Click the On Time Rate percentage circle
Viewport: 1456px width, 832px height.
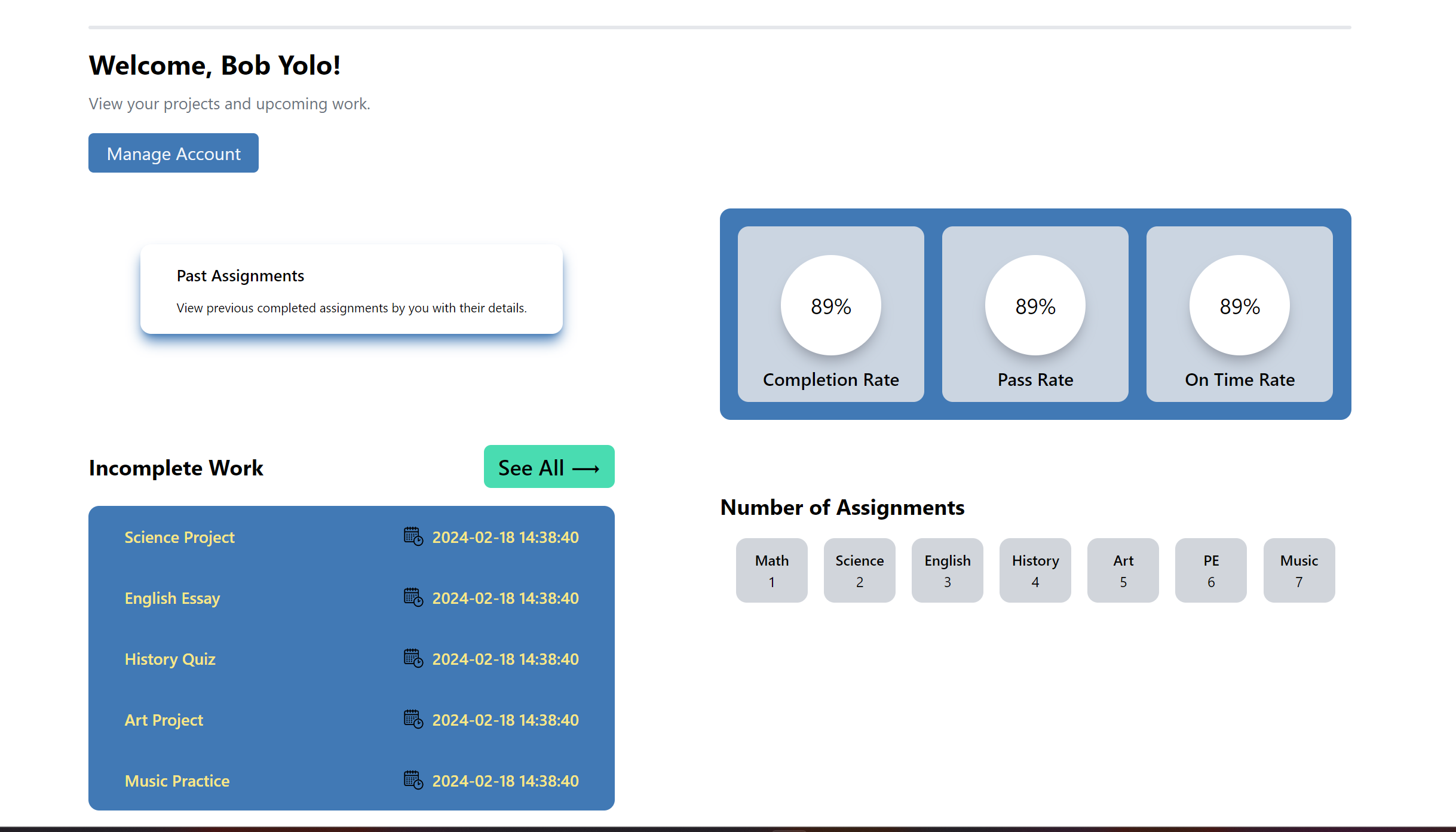click(x=1239, y=306)
